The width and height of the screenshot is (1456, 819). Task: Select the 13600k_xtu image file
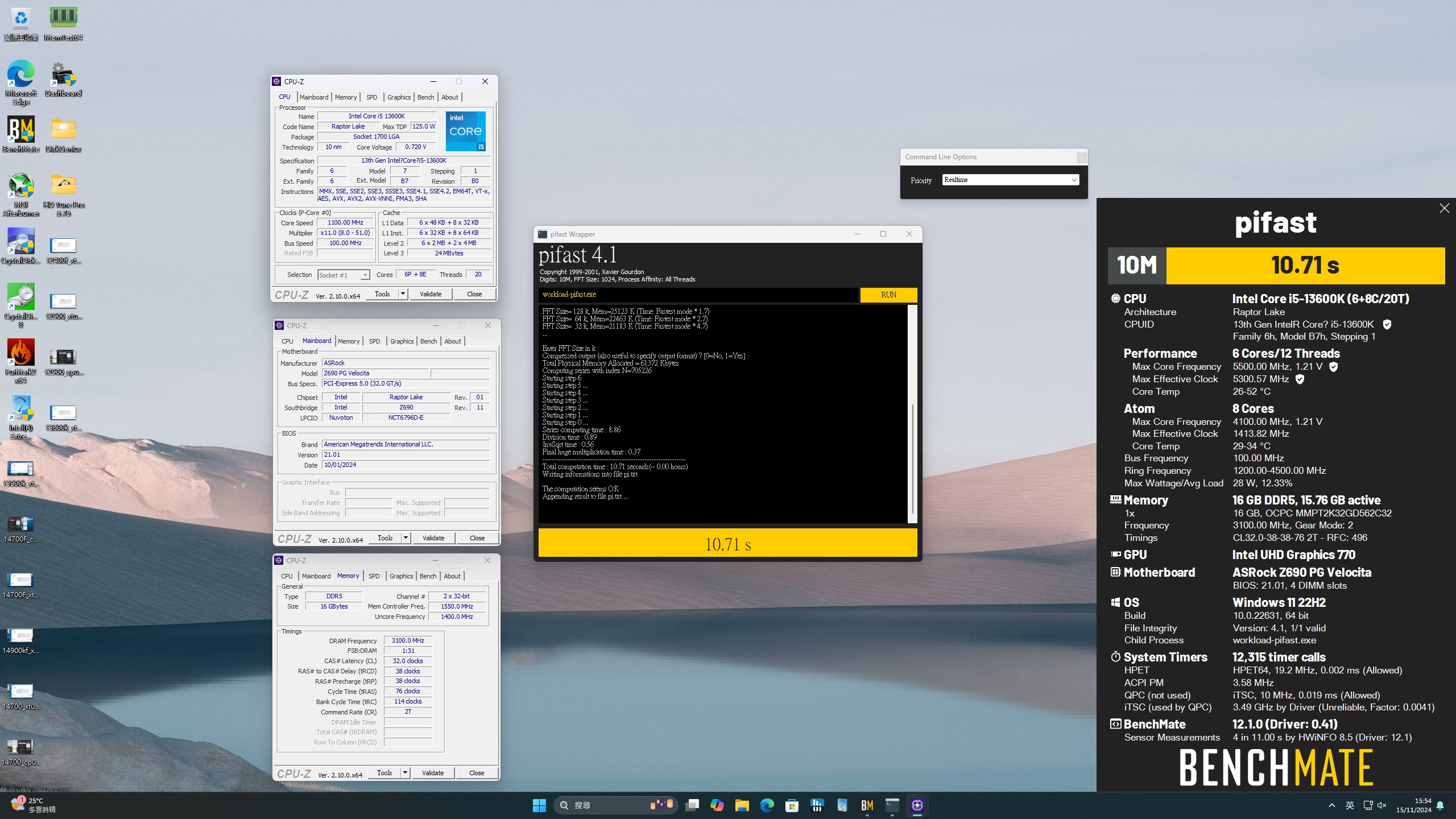[x=63, y=417]
